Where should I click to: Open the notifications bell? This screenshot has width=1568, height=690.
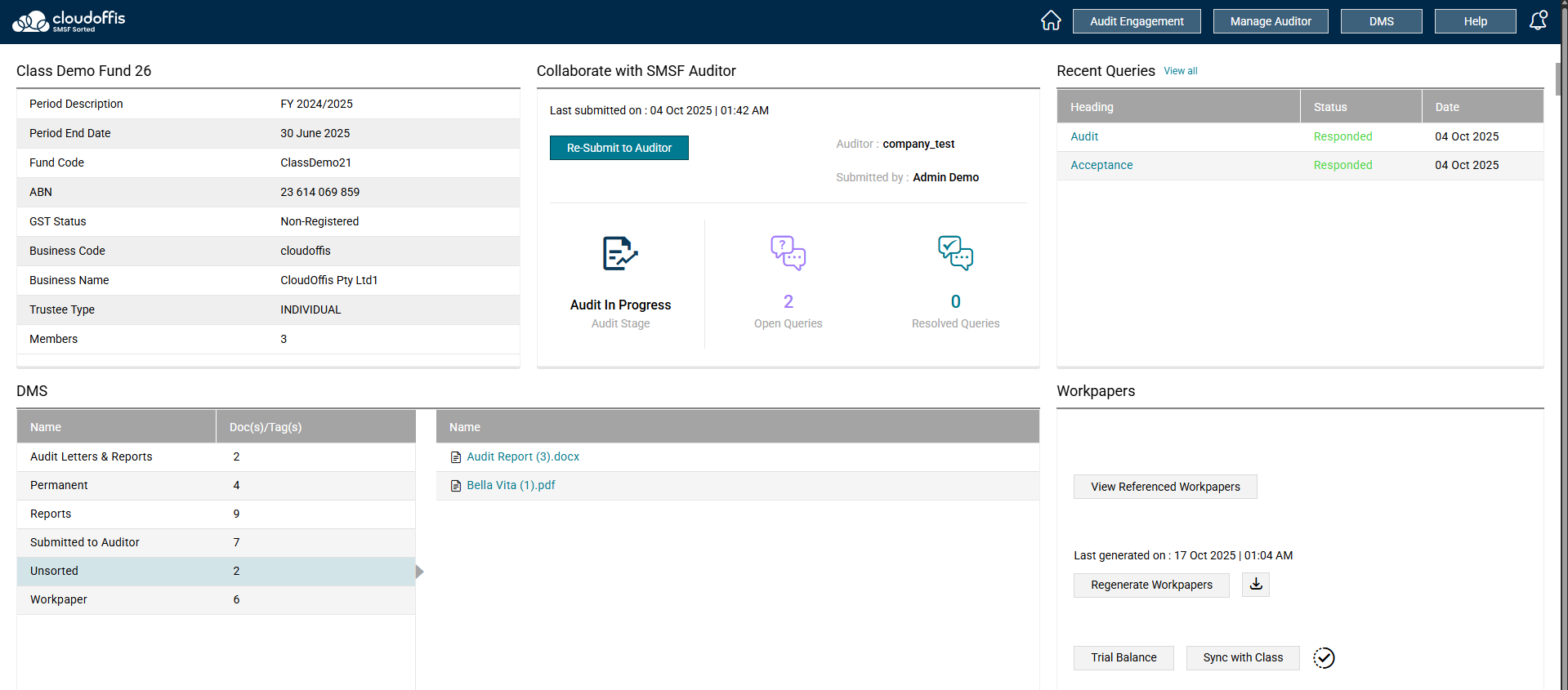(x=1538, y=20)
